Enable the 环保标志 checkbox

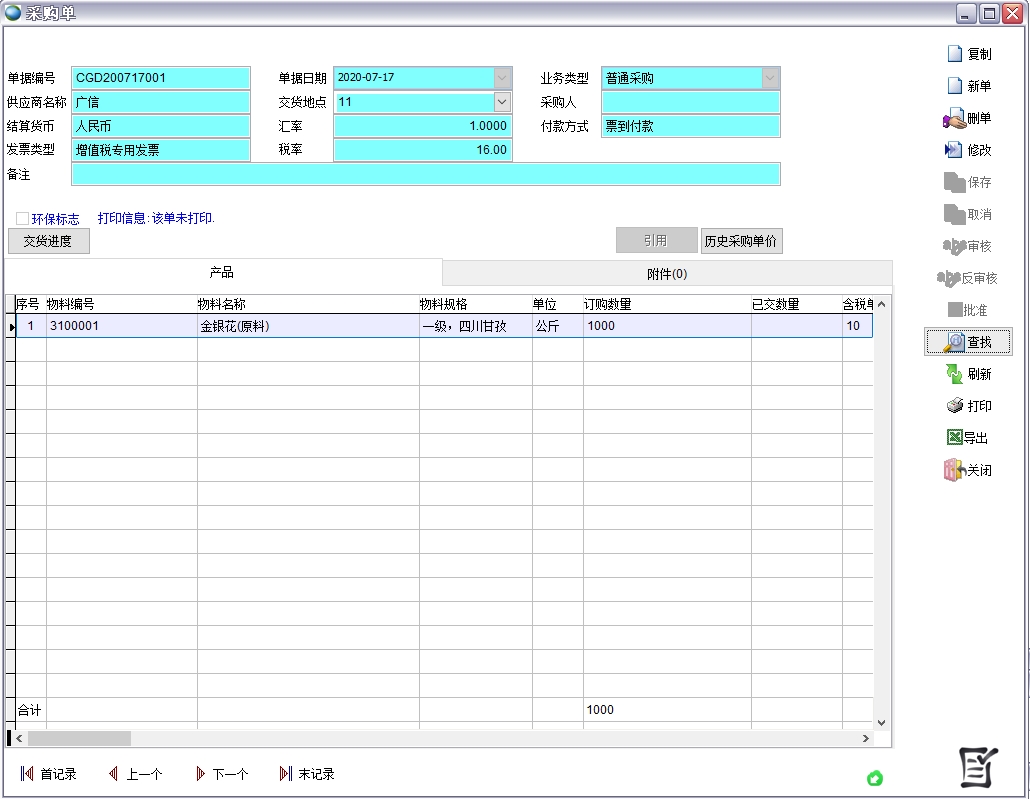click(x=23, y=218)
